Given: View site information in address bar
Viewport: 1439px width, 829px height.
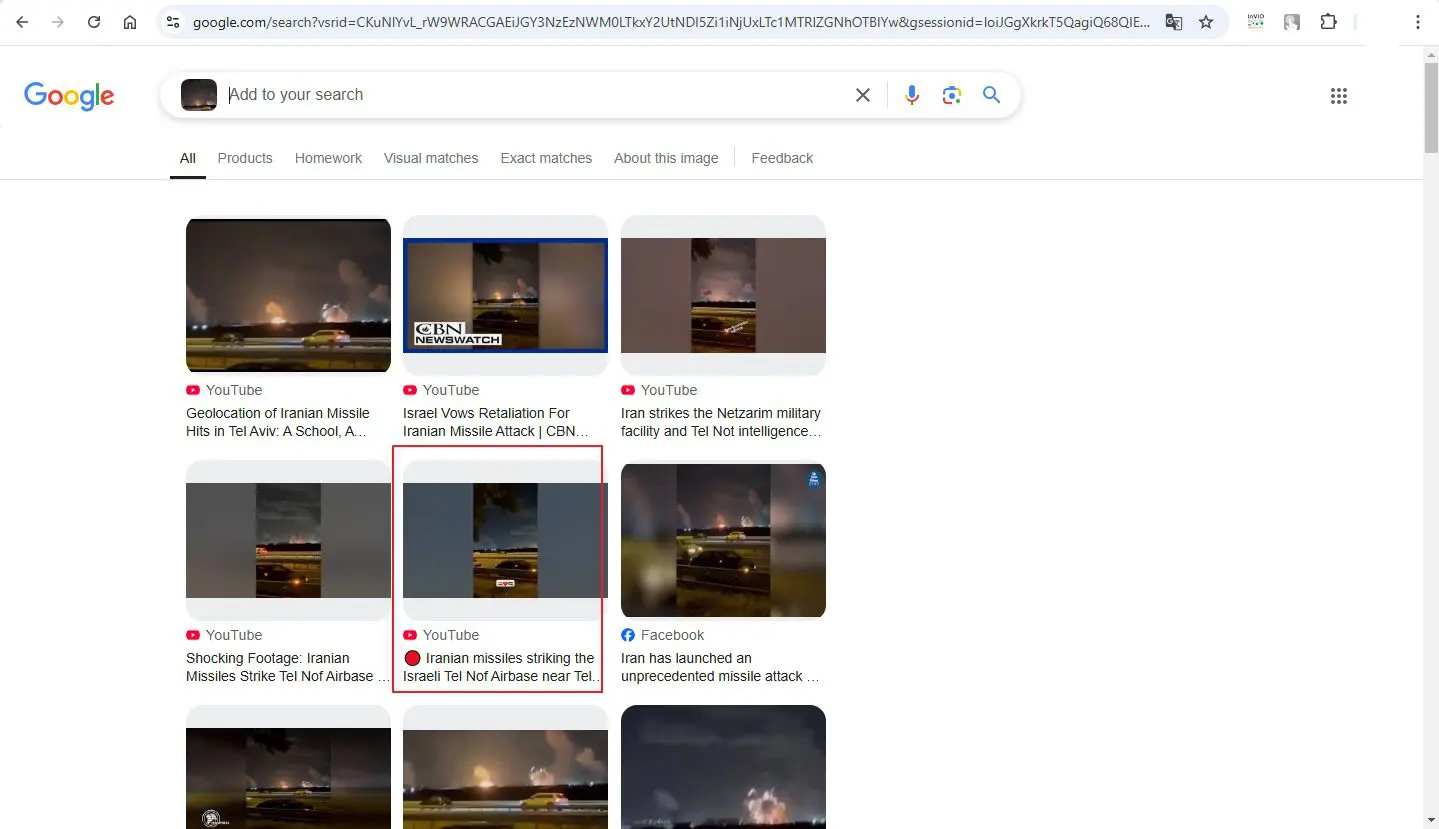Looking at the screenshot, I should [173, 22].
